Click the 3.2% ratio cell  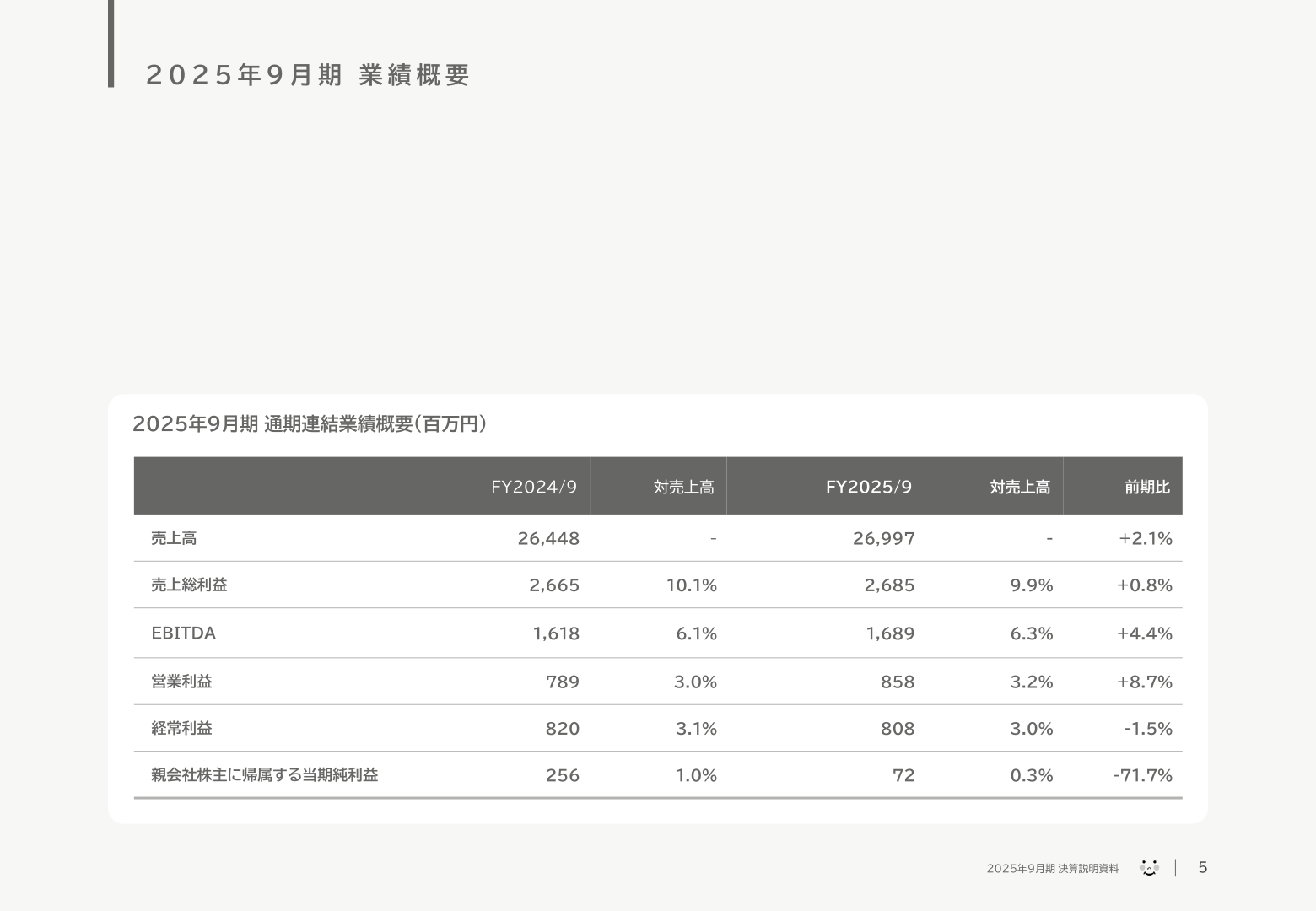pos(1032,682)
